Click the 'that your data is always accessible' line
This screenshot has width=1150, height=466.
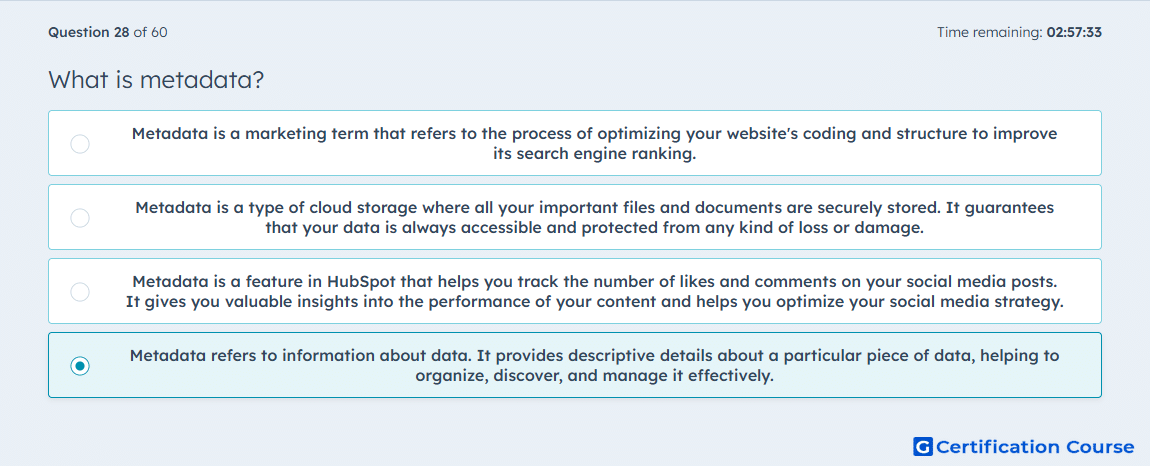tap(594, 228)
